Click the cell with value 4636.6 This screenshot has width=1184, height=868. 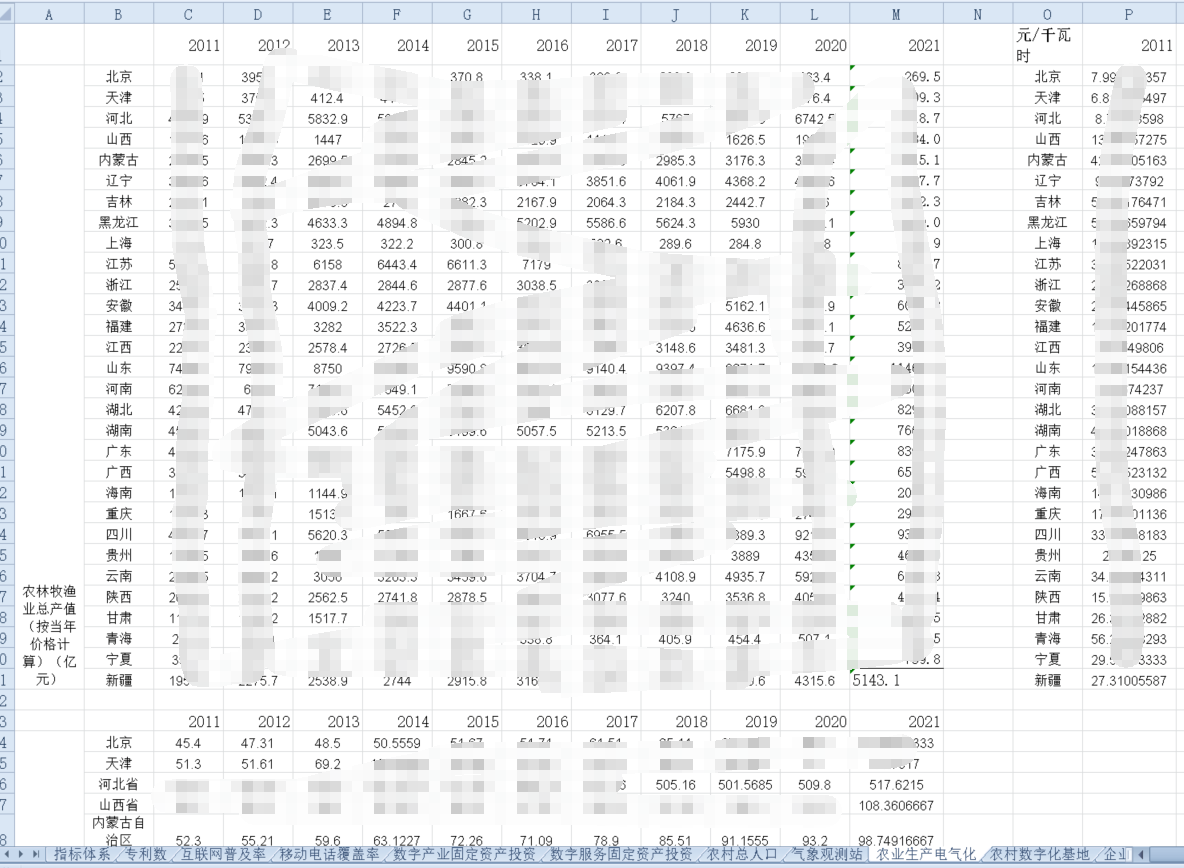(745, 328)
